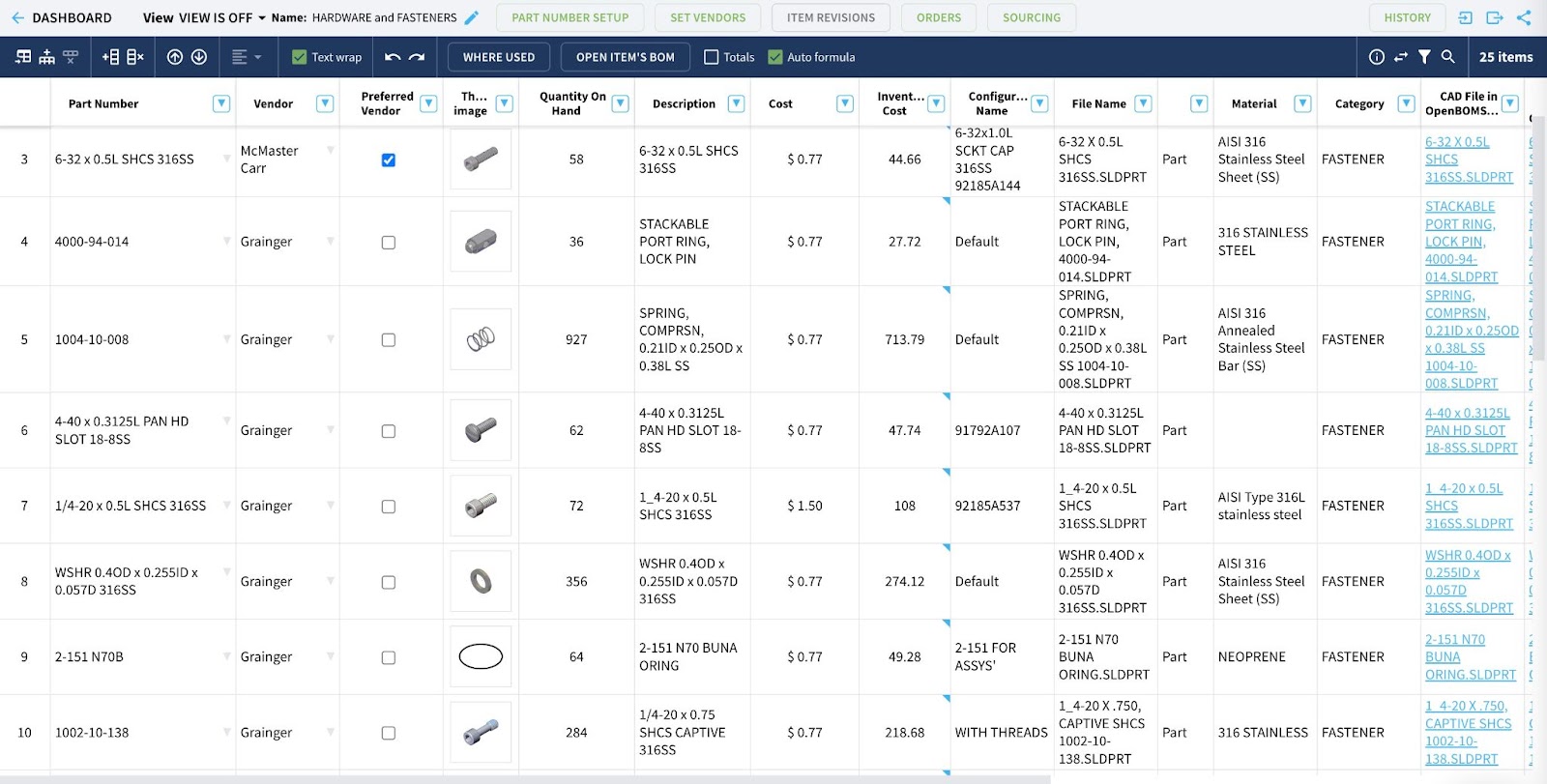1547x784 pixels.
Task: Open the filter funnel icon
Action: point(1424,57)
